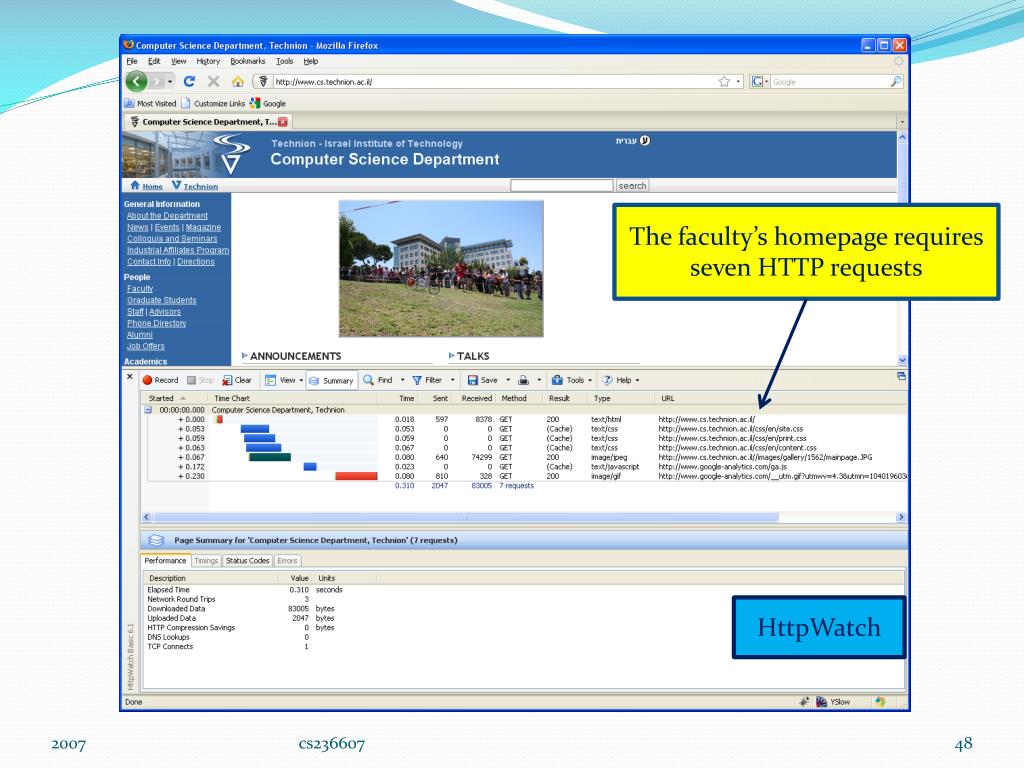The image size is (1024, 768).
Task: Go back with Firefox back arrow
Action: (x=136, y=82)
